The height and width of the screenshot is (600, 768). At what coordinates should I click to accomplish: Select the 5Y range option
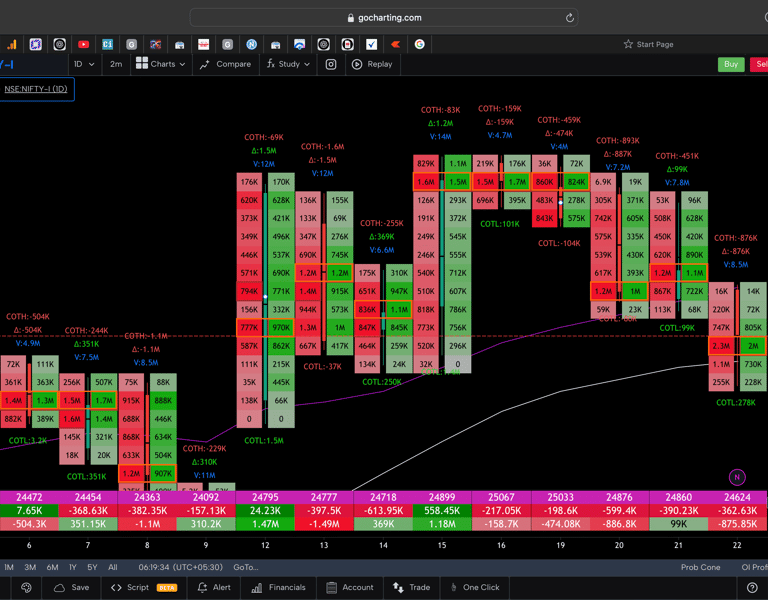[x=92, y=567]
